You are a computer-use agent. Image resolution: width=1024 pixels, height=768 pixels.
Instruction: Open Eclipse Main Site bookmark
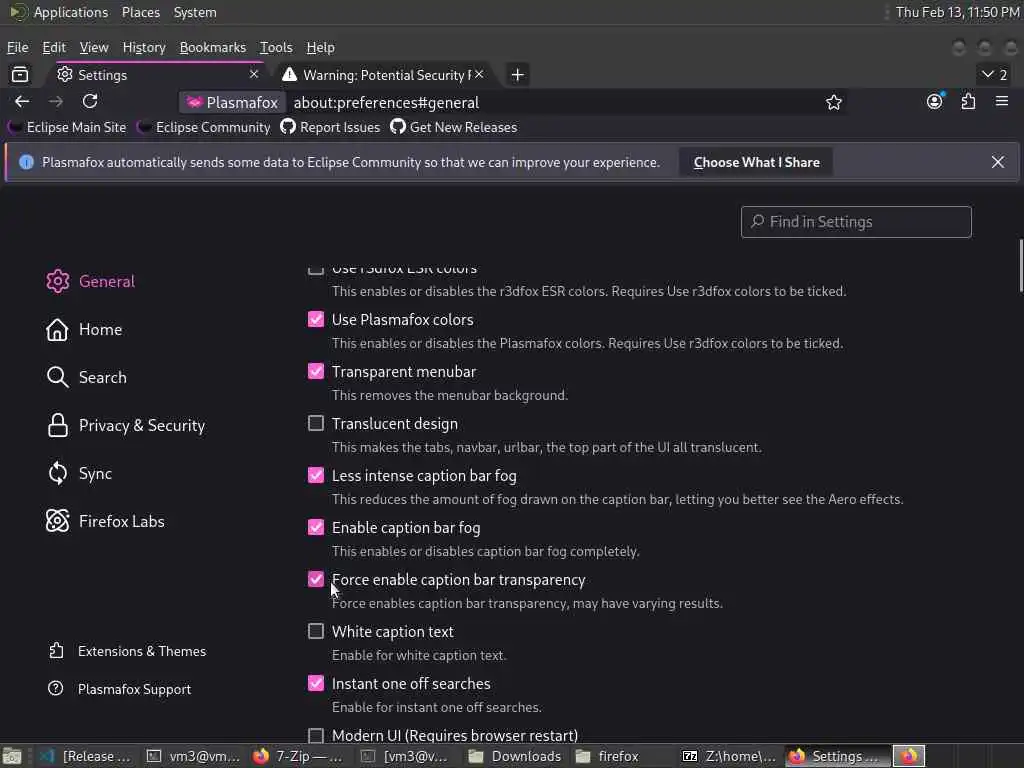(x=67, y=127)
